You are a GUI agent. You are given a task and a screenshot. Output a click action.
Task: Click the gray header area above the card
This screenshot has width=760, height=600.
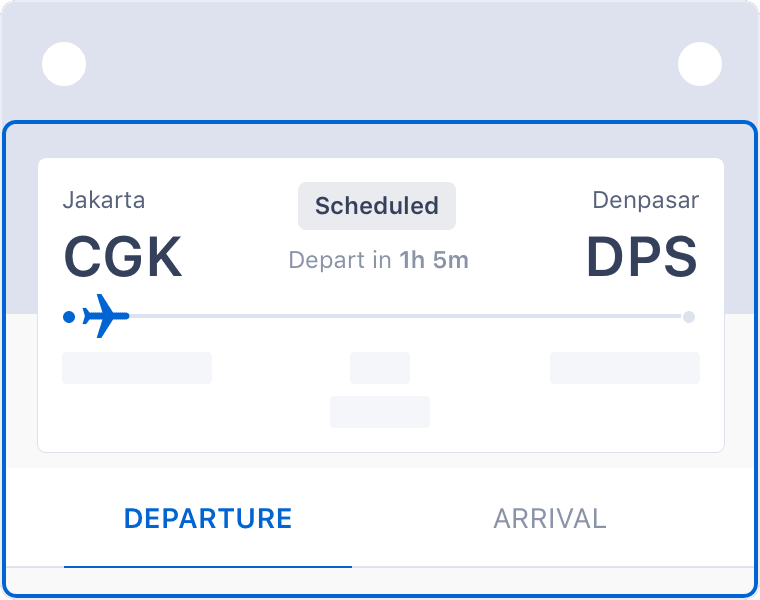[380, 63]
